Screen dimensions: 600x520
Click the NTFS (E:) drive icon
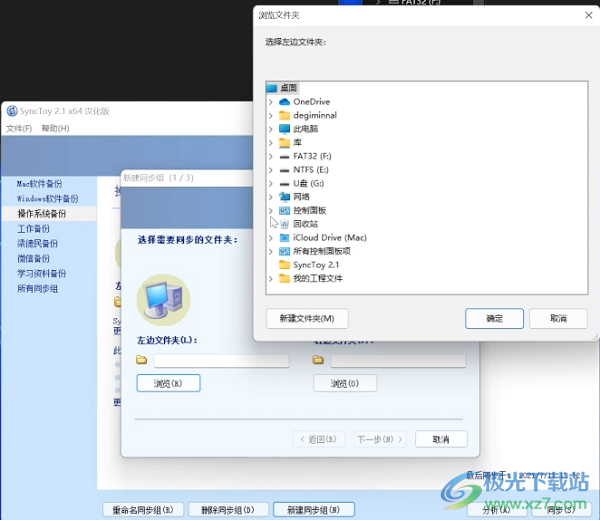tap(284, 170)
